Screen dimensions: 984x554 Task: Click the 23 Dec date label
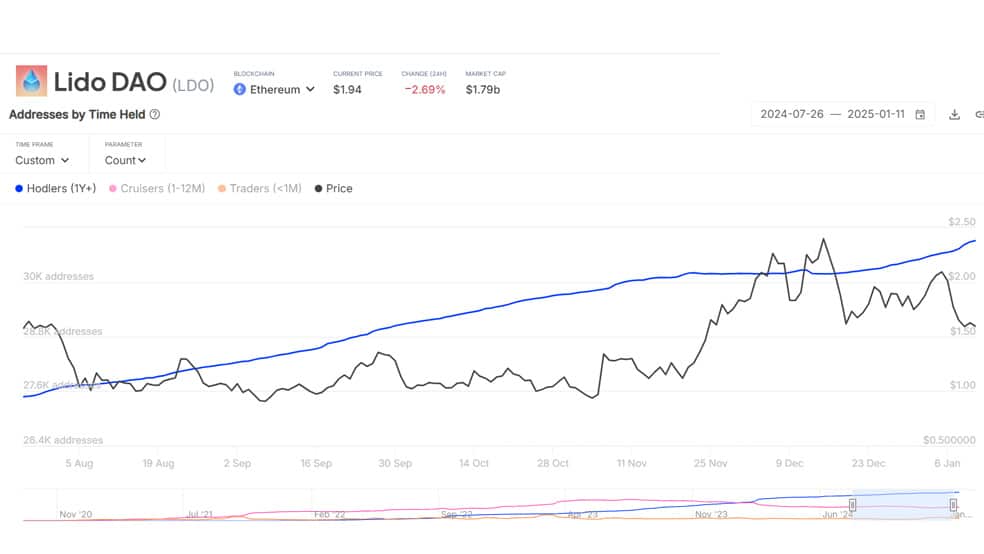pyautogui.click(x=869, y=464)
